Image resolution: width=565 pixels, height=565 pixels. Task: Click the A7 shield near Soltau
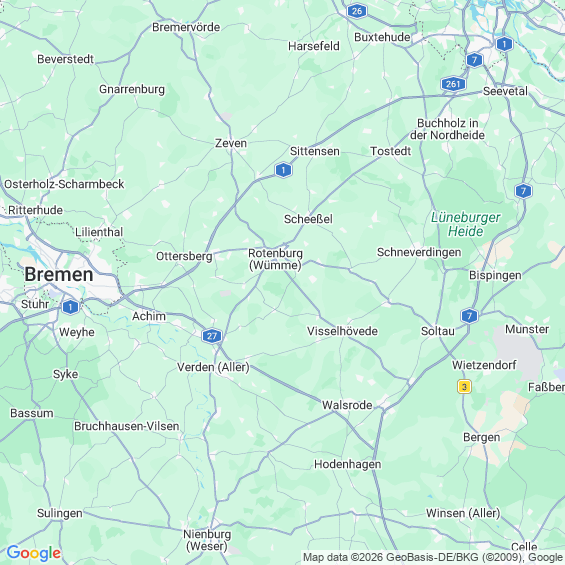[469, 316]
